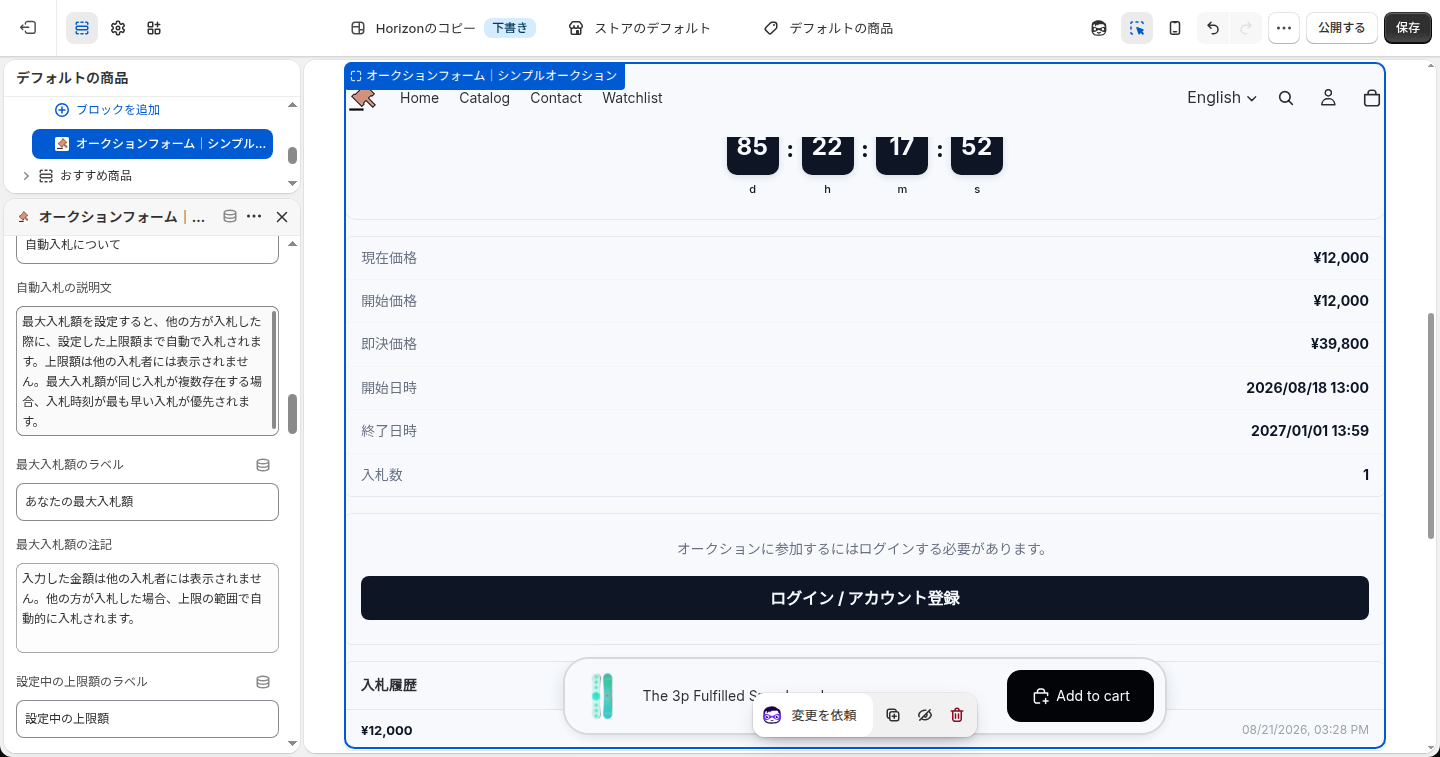The height and width of the screenshot is (757, 1440).
Task: Click the settings panel scrollbar thumb
Action: pos(292,414)
